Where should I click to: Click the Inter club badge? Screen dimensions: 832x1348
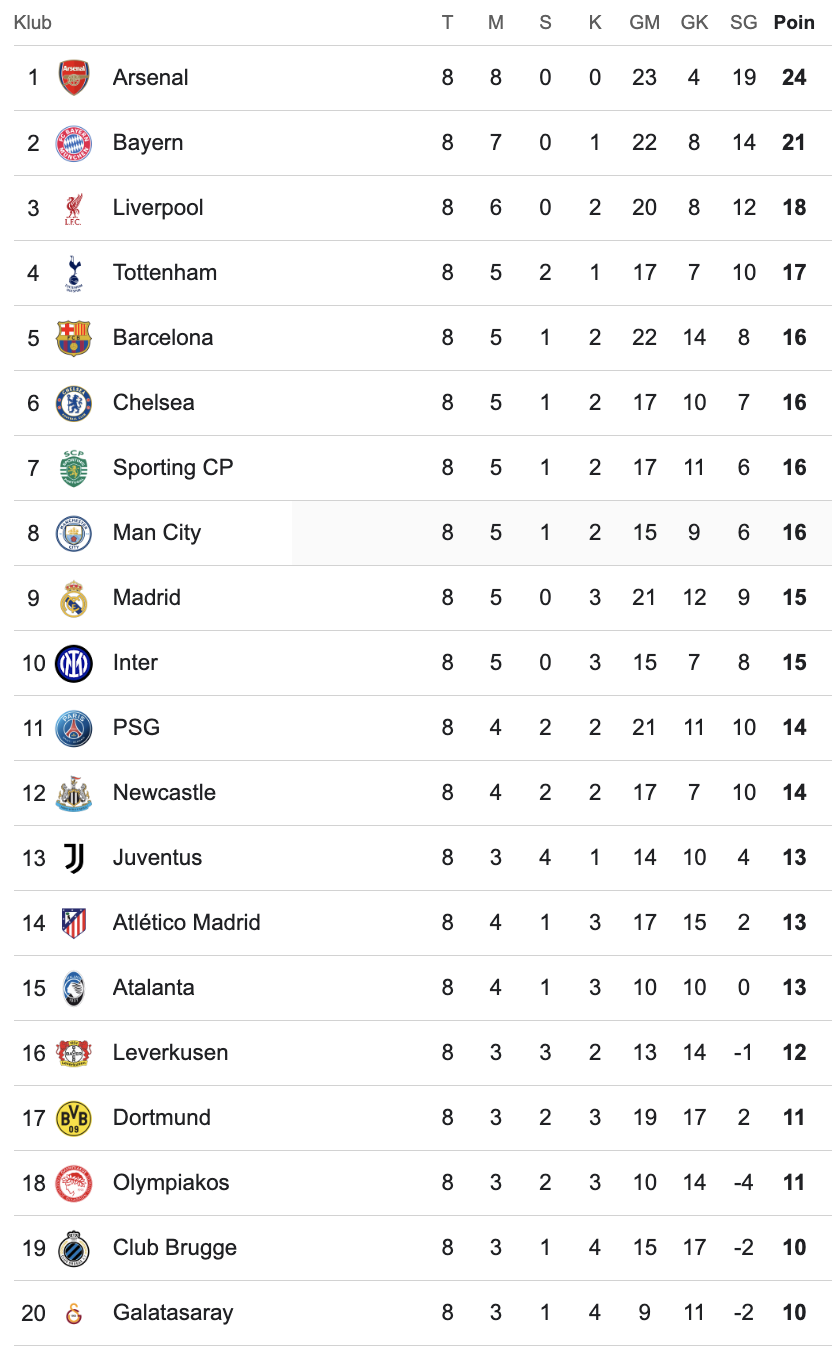74,663
